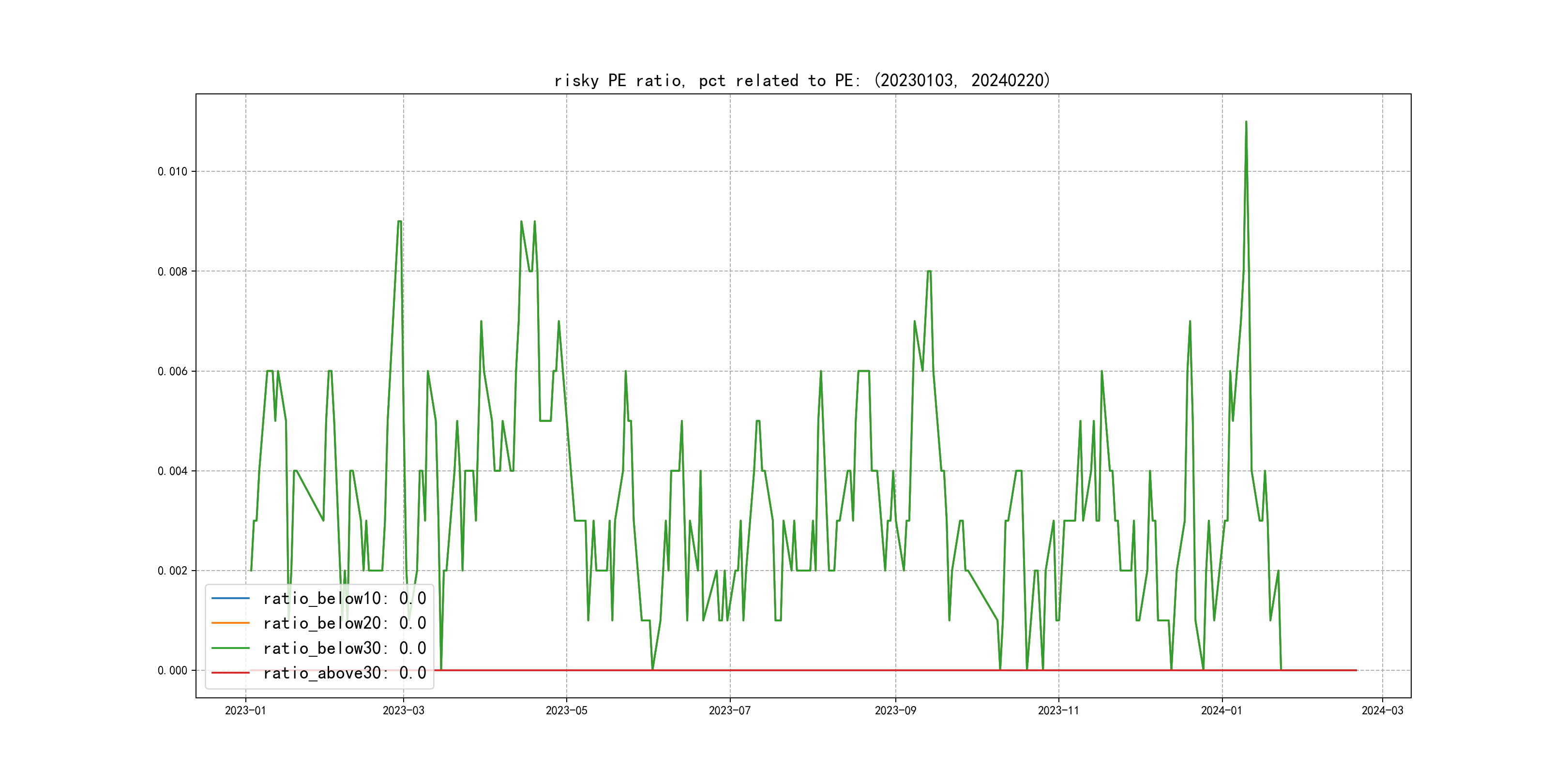This screenshot has height=784, width=1568.
Task: Select the ratio_below10: 0.0 legend label
Action: coord(344,598)
